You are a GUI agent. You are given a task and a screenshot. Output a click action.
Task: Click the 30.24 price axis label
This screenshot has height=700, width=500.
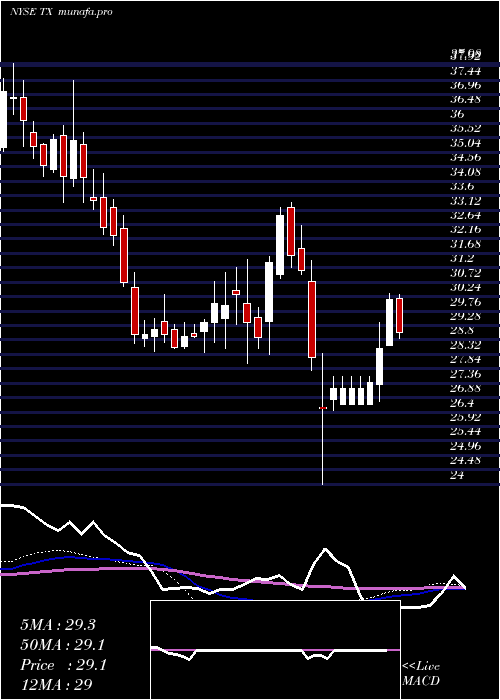click(465, 288)
